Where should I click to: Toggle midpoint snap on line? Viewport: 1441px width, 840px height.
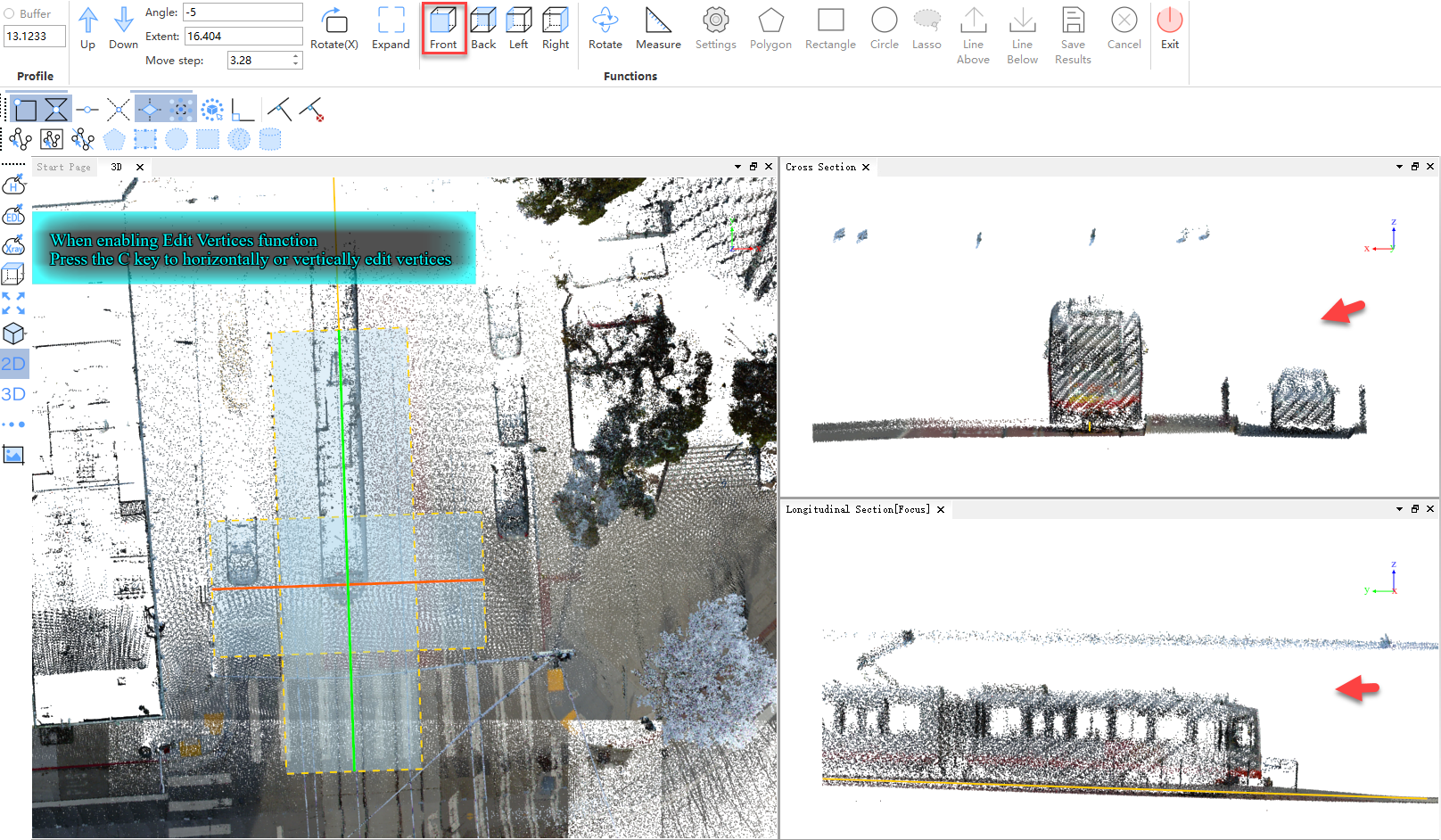click(87, 110)
